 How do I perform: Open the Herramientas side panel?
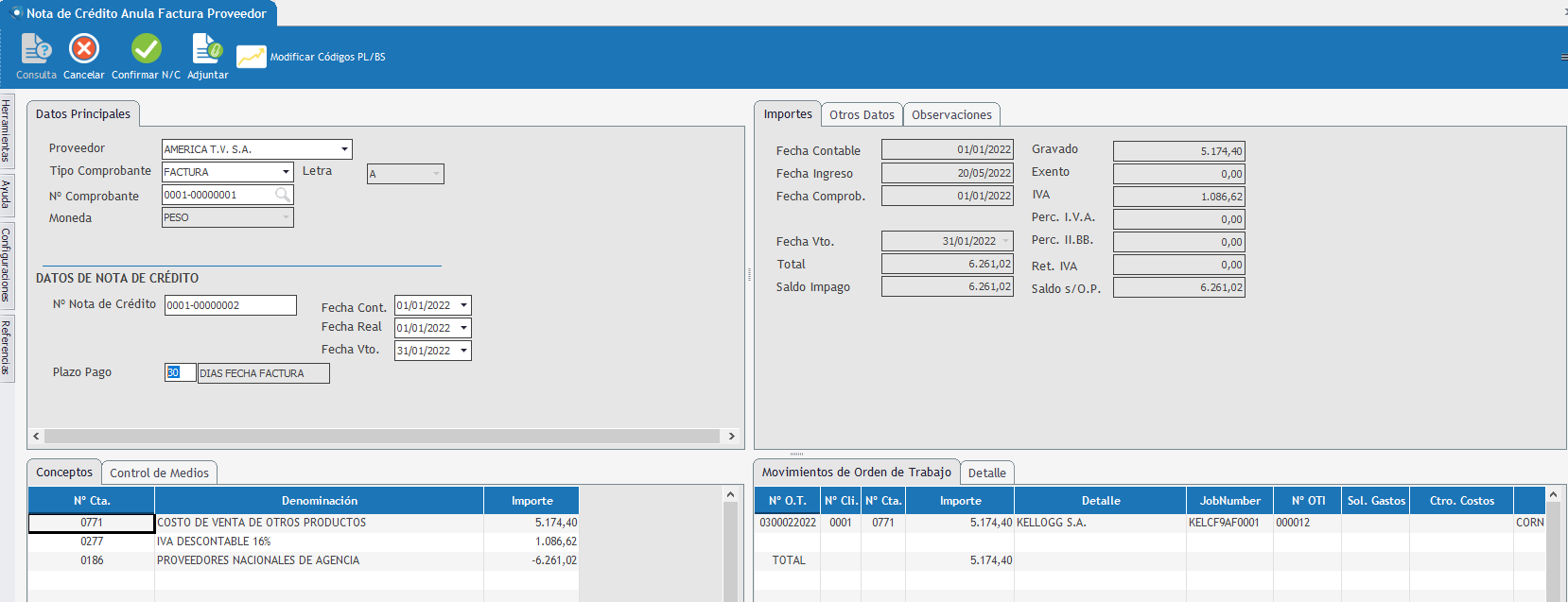(6, 130)
